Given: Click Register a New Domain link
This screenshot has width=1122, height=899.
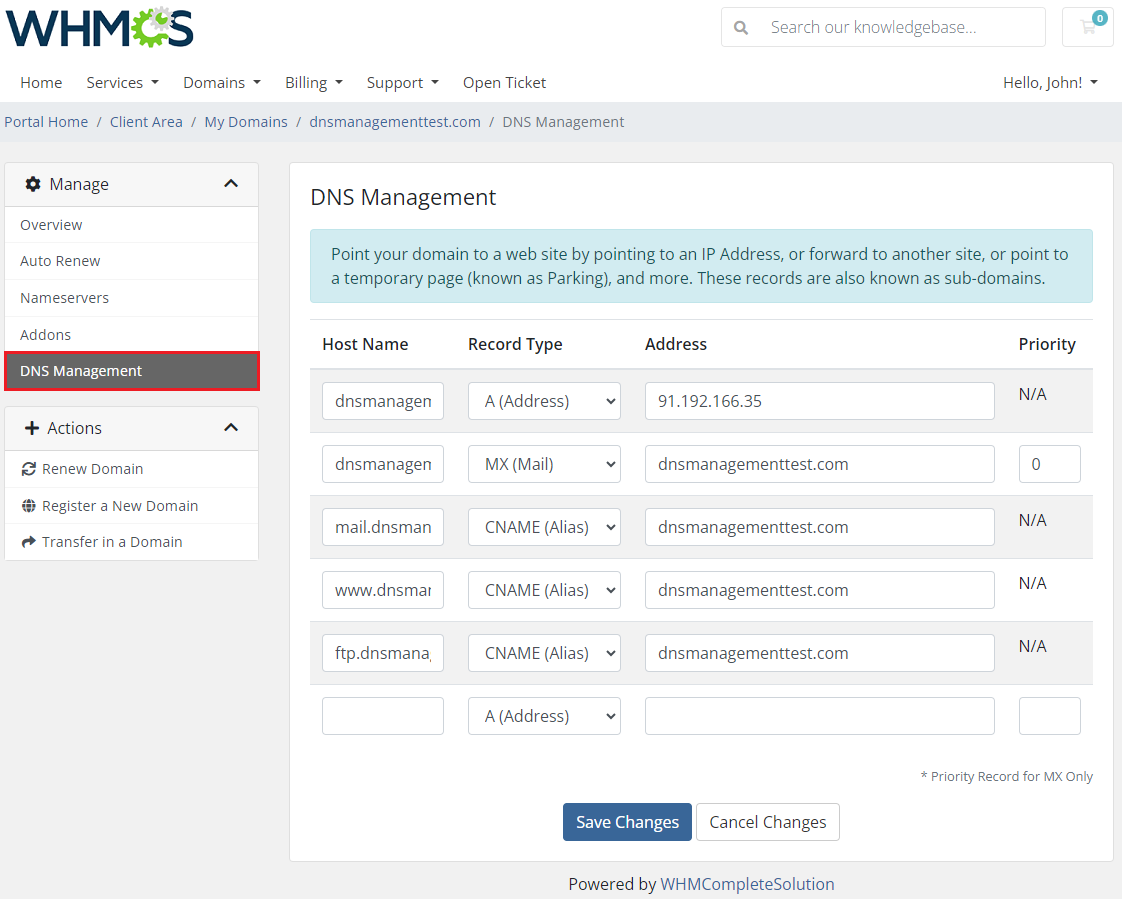Looking at the screenshot, I should [x=132, y=506].
